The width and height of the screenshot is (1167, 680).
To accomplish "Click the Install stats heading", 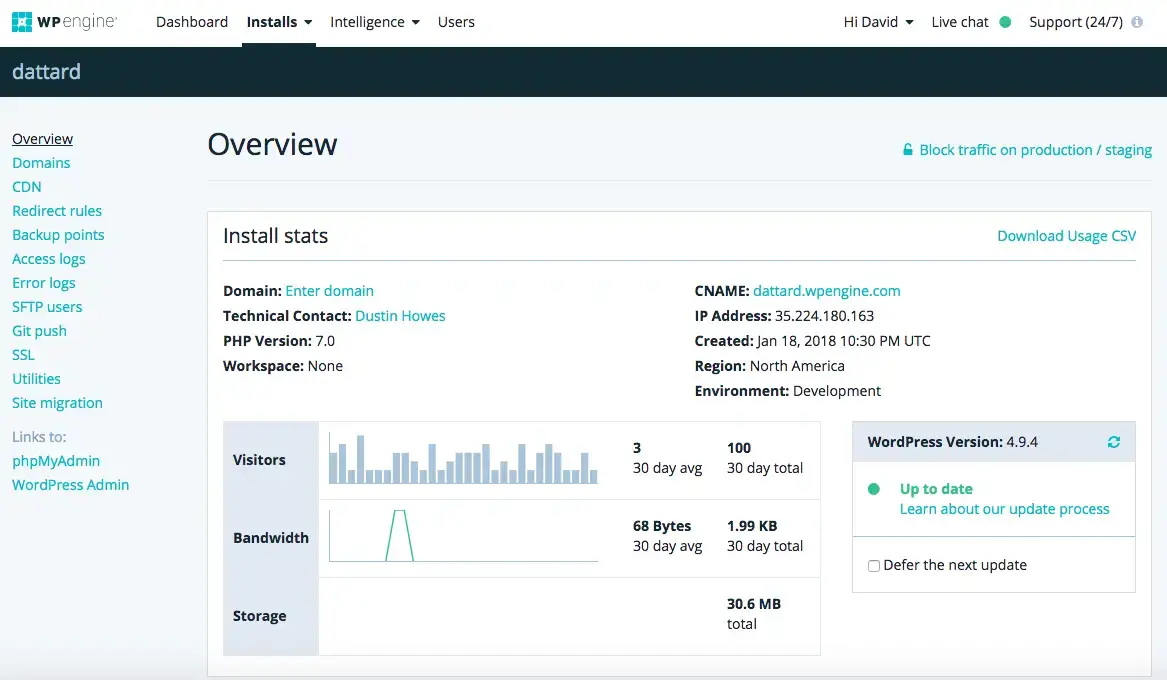I will pos(275,236).
